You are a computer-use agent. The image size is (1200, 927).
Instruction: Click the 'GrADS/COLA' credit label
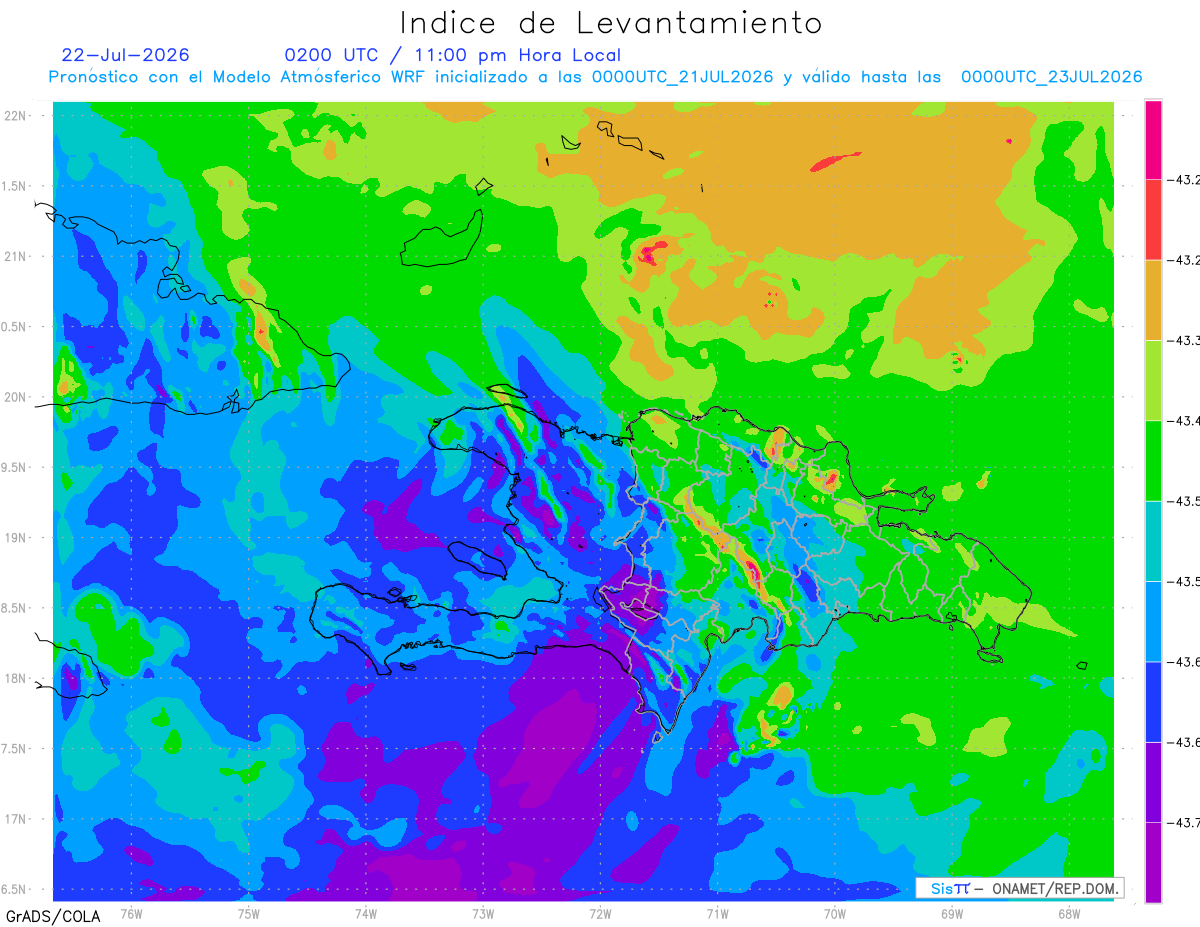point(53,916)
